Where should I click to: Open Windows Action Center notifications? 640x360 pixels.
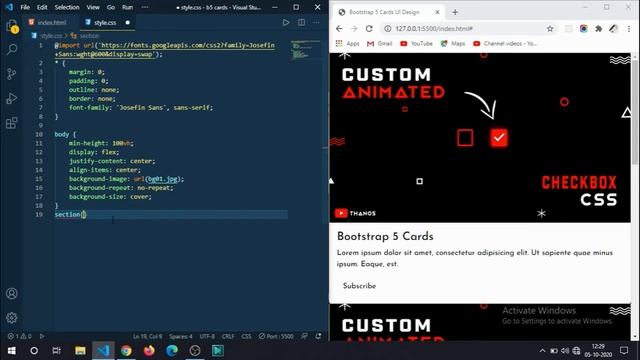tap(624, 350)
